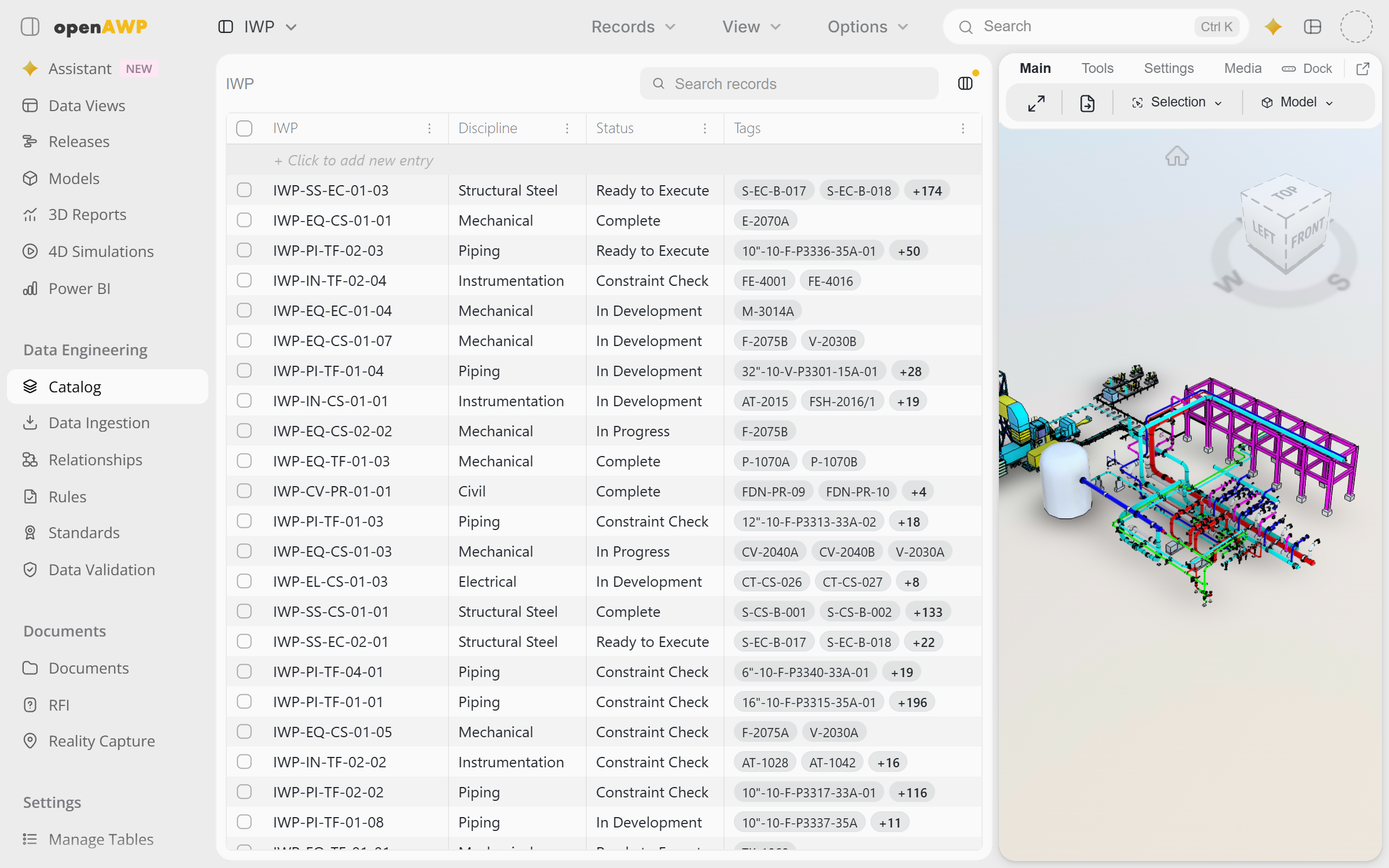1389x868 pixels.
Task: Click the Dock button in viewer
Action: click(1307, 68)
